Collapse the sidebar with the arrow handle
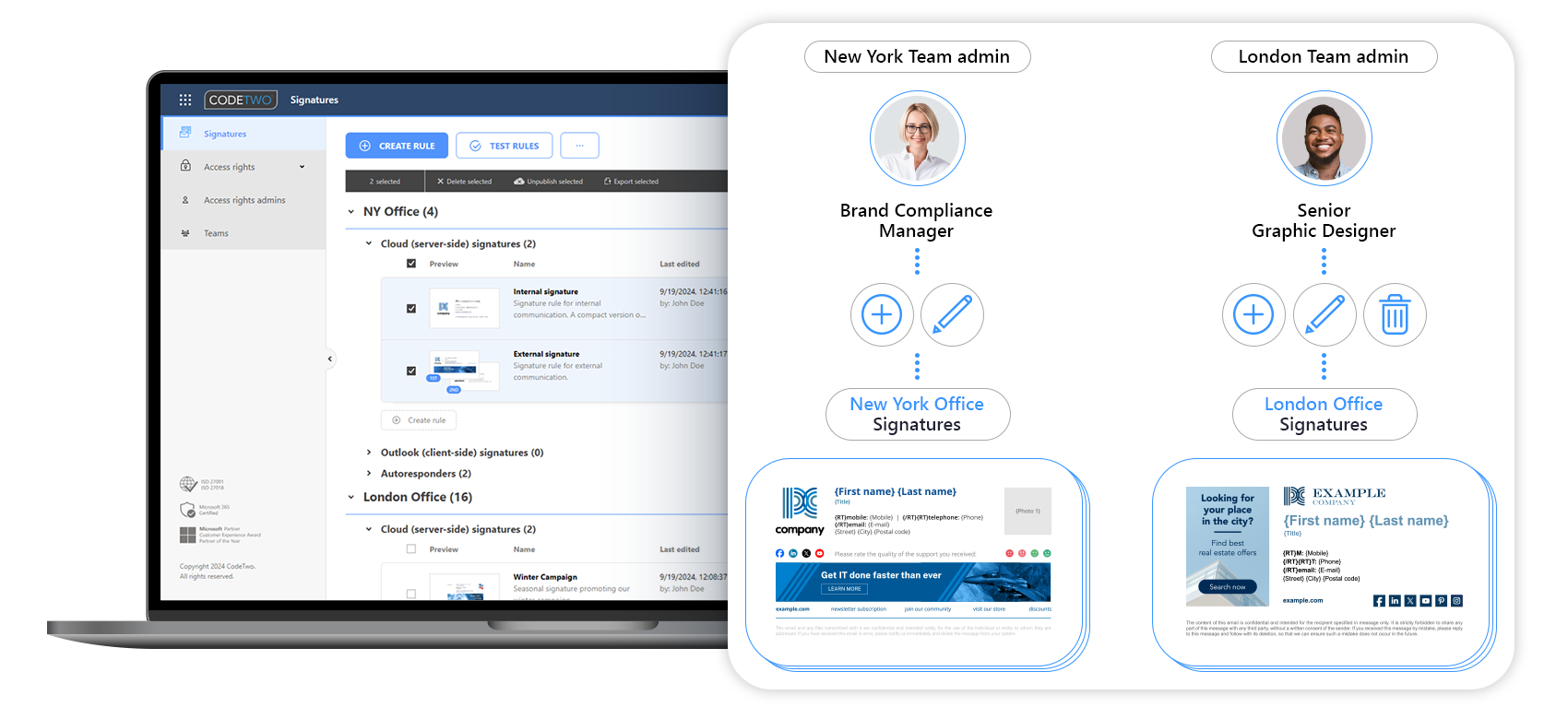The height and width of the screenshot is (719, 1568). [x=329, y=359]
